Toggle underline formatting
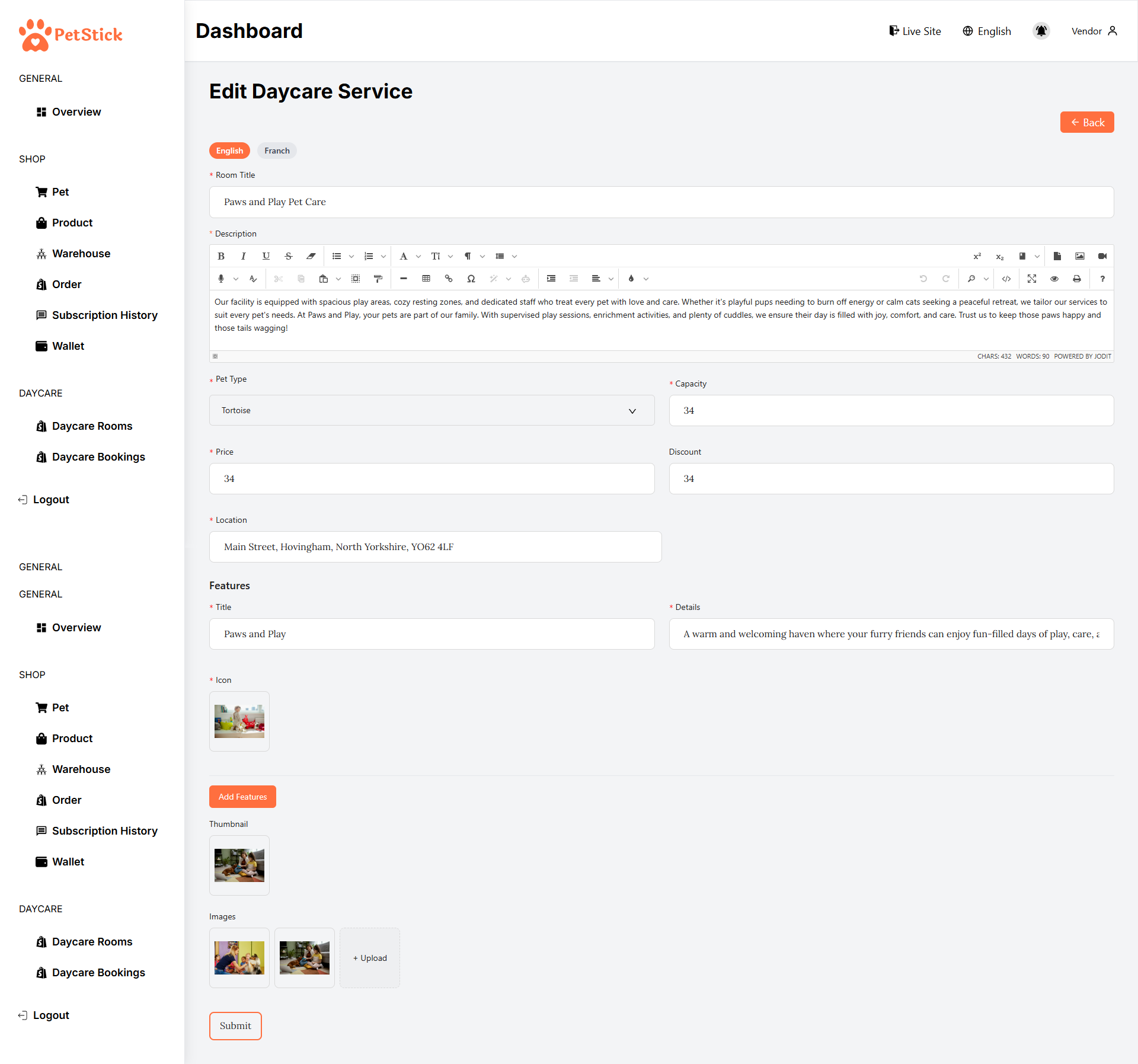The height and width of the screenshot is (1064, 1138). [x=266, y=256]
